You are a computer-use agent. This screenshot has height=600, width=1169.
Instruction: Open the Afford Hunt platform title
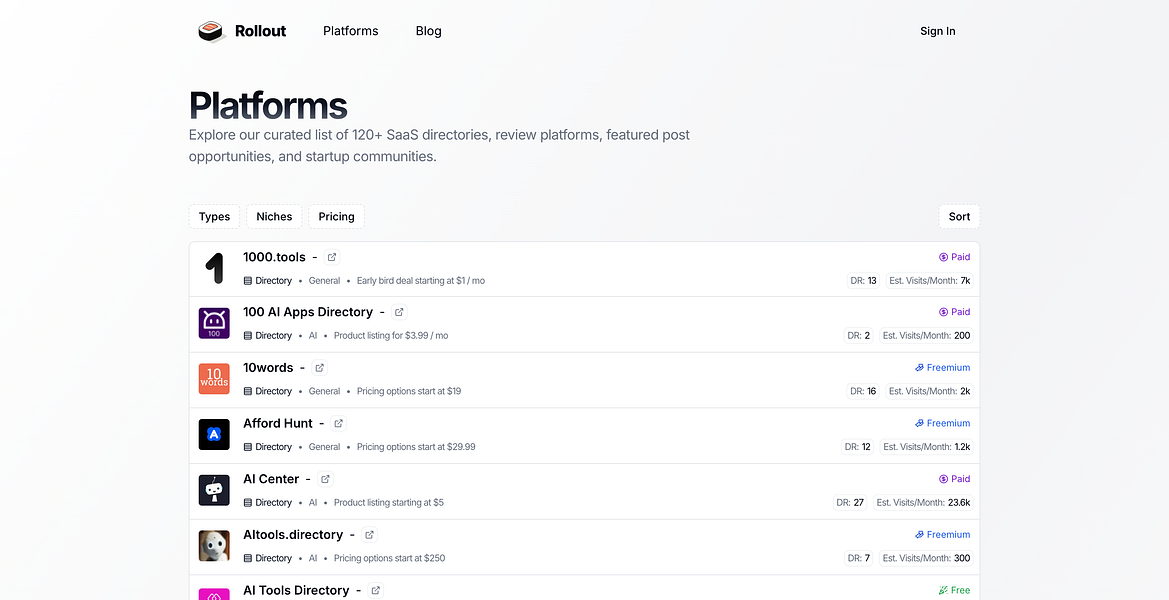point(278,423)
